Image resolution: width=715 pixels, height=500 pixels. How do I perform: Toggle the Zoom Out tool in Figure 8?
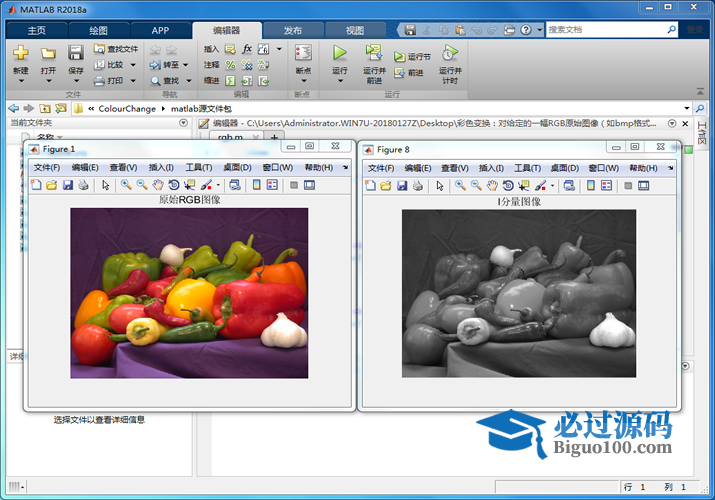pos(475,185)
